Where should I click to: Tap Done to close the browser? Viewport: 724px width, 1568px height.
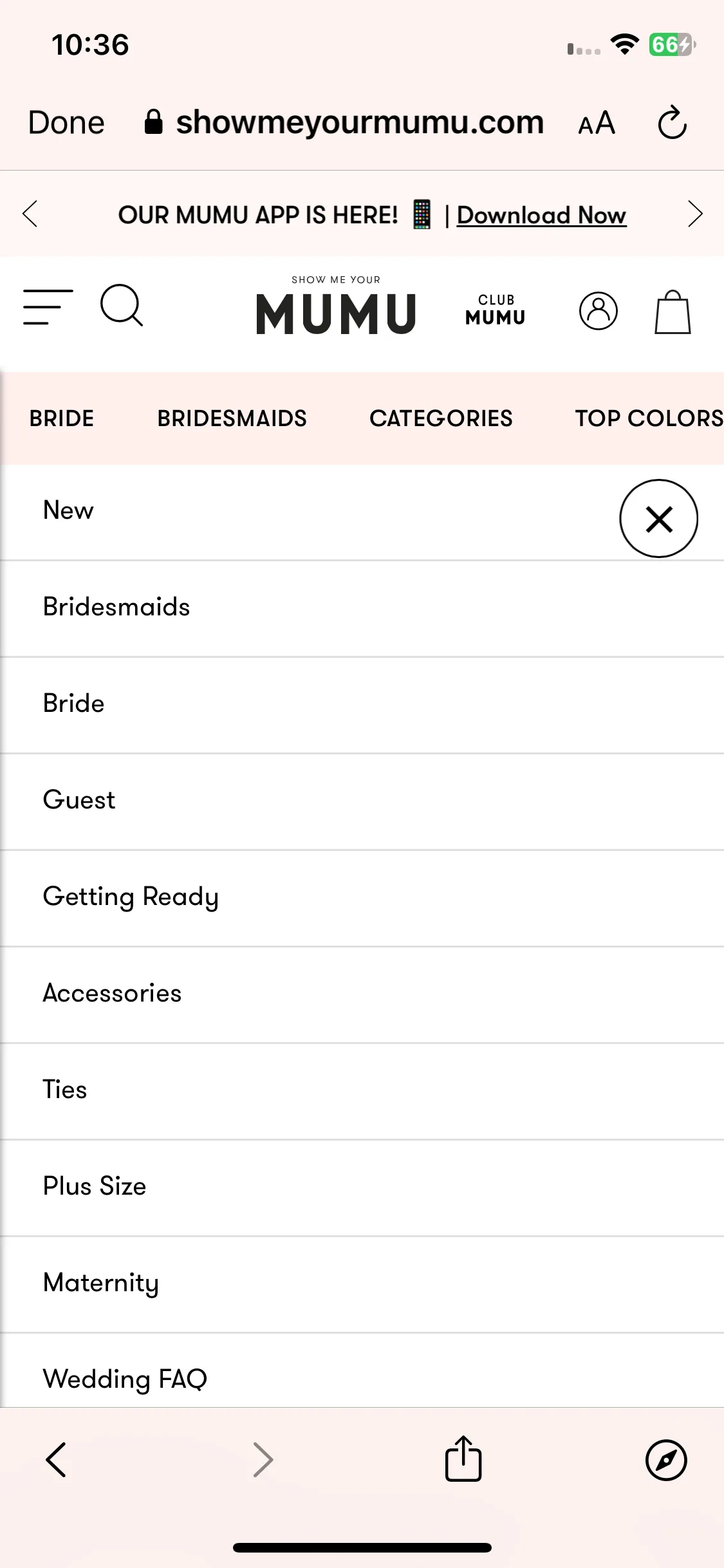coord(66,122)
